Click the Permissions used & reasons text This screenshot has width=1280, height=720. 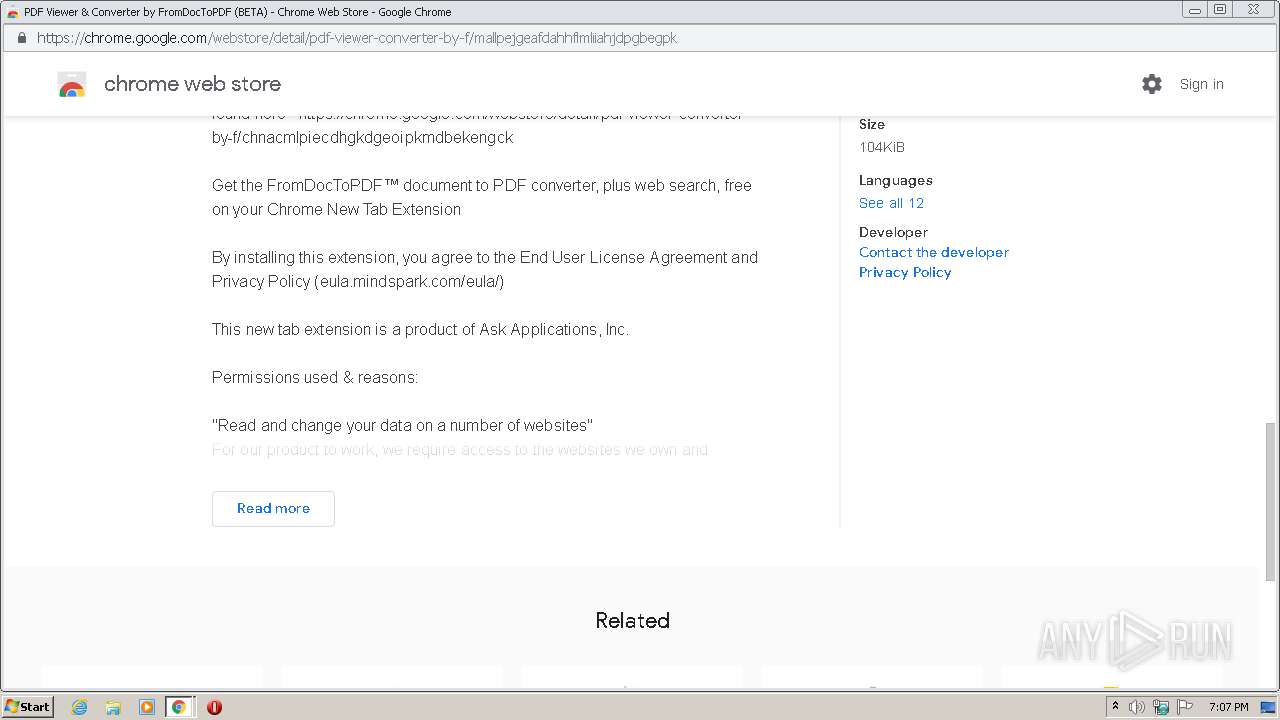pyautogui.click(x=315, y=377)
